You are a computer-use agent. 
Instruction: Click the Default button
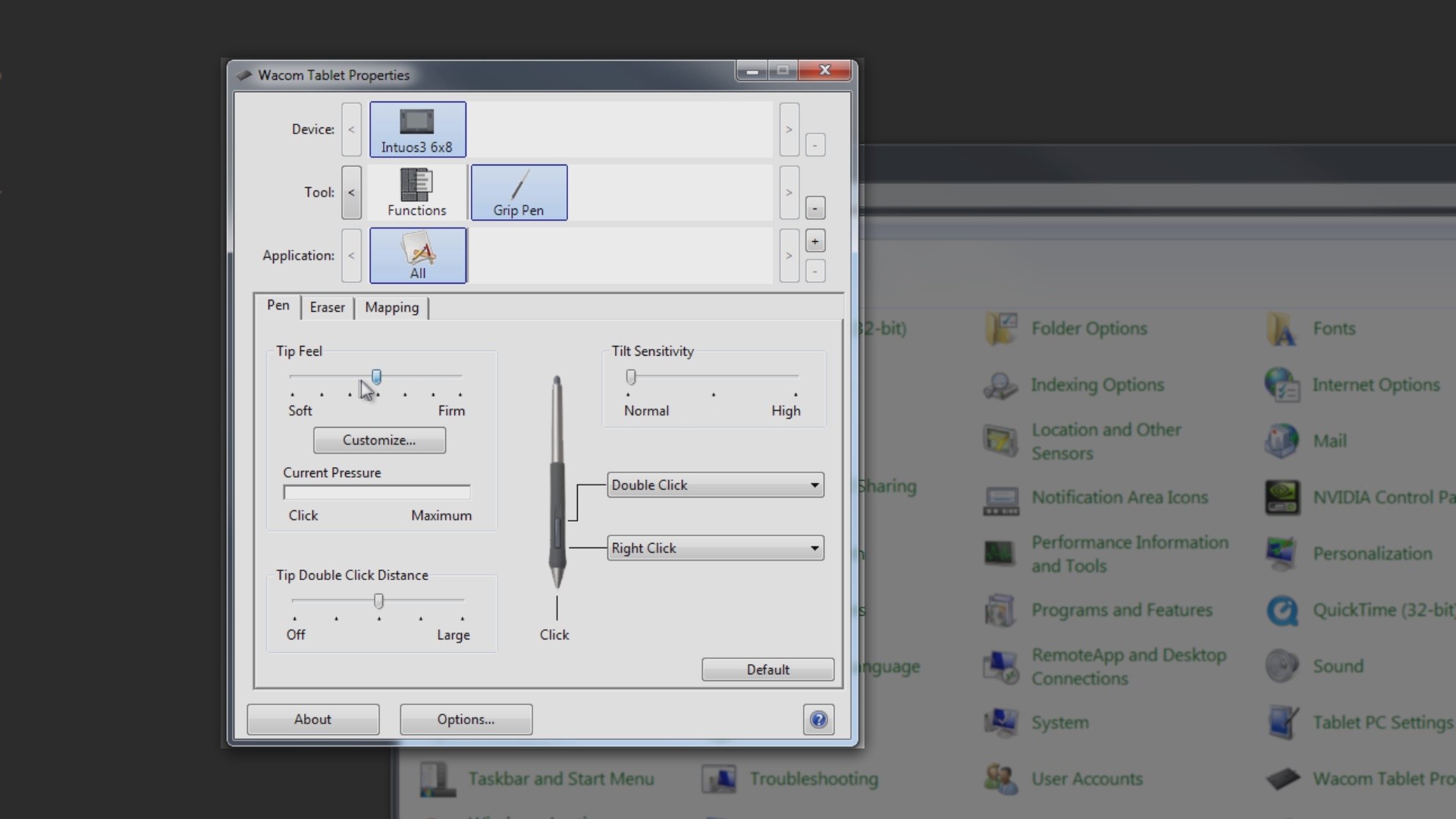[x=767, y=670]
